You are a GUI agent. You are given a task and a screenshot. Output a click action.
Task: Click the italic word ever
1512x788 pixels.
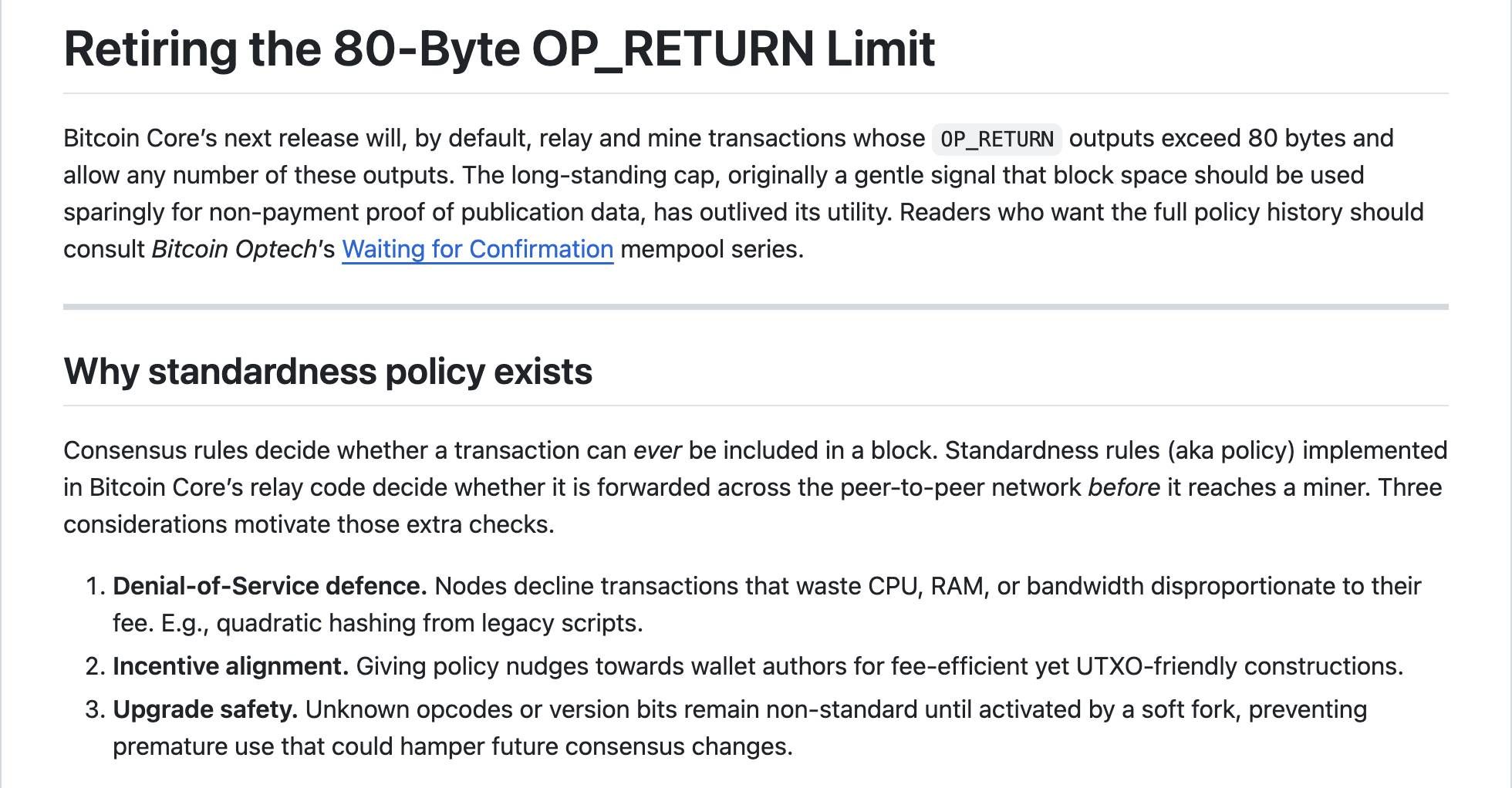tap(656, 450)
